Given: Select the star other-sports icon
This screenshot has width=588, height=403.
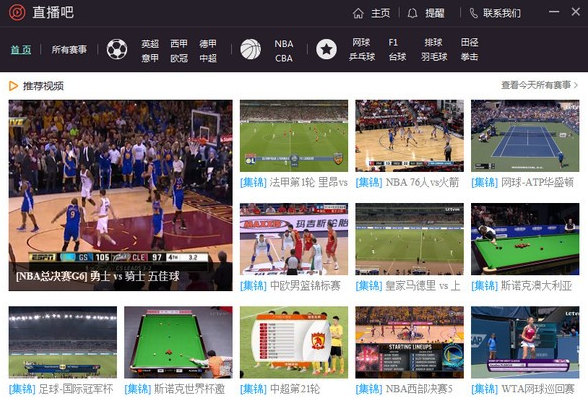Looking at the screenshot, I should pyautogui.click(x=326, y=49).
